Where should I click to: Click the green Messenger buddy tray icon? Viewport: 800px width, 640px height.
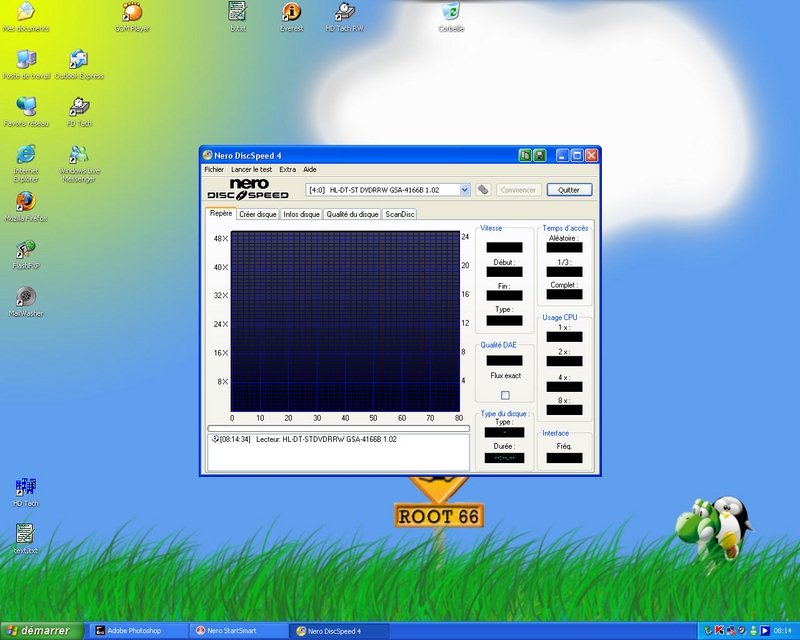click(x=753, y=631)
